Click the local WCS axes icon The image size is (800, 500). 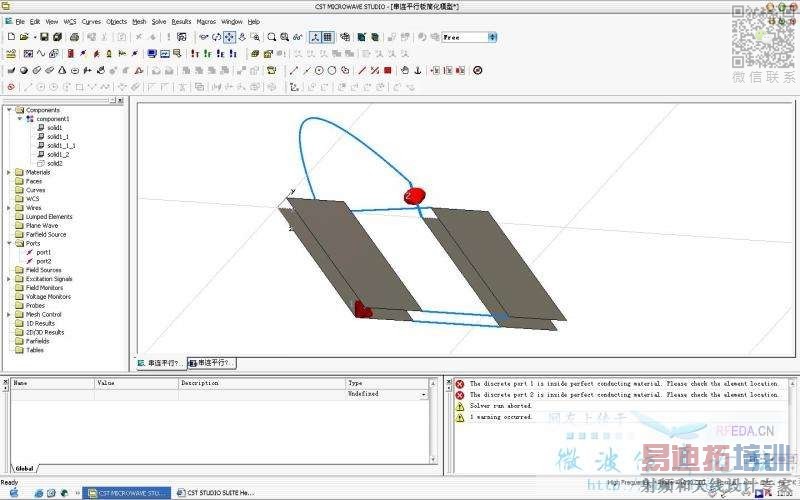294,87
